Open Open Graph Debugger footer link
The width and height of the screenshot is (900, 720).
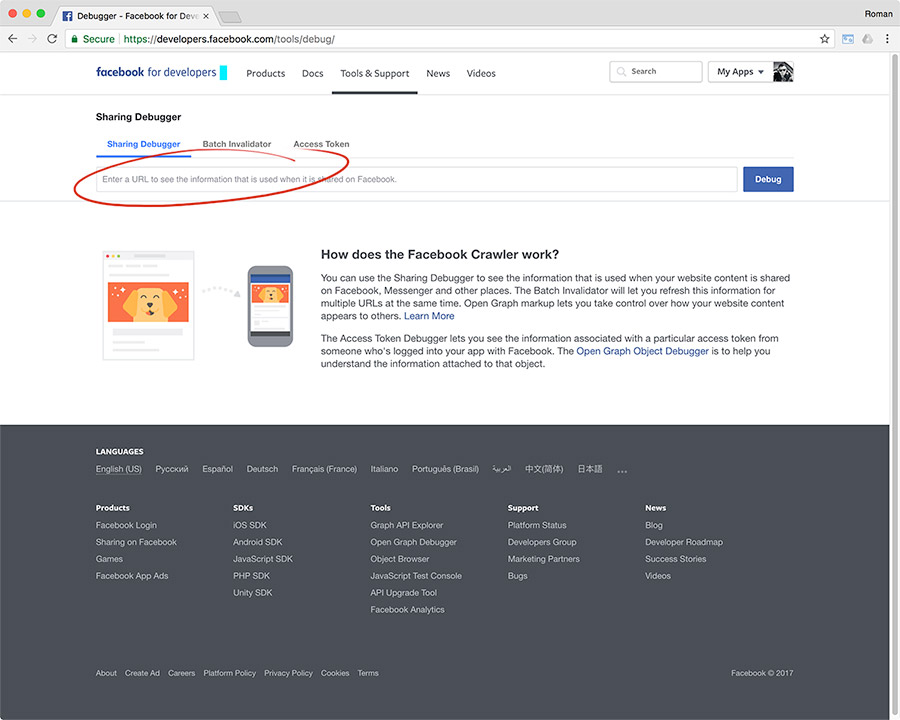coord(413,542)
